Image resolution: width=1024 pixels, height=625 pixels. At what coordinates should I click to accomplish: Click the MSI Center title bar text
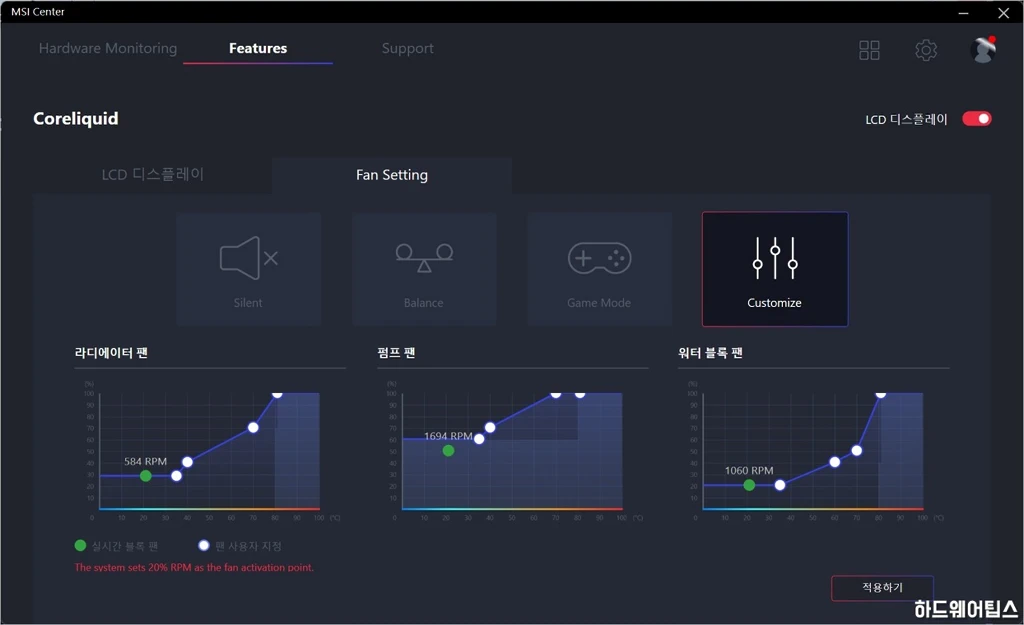coord(38,12)
